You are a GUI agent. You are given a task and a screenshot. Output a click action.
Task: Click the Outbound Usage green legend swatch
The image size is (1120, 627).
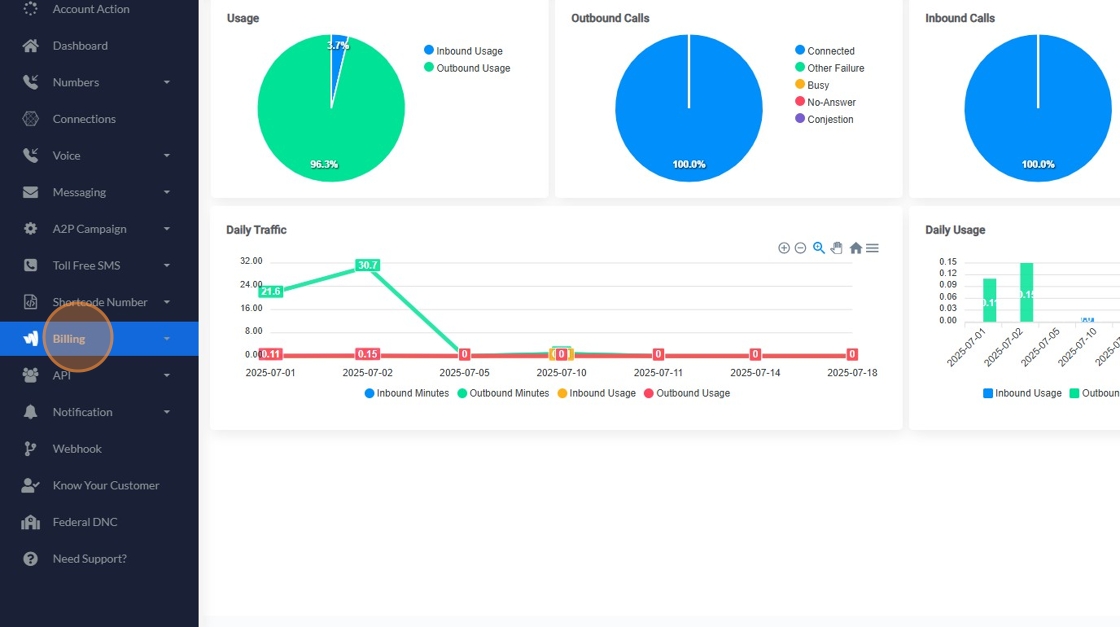click(x=429, y=67)
